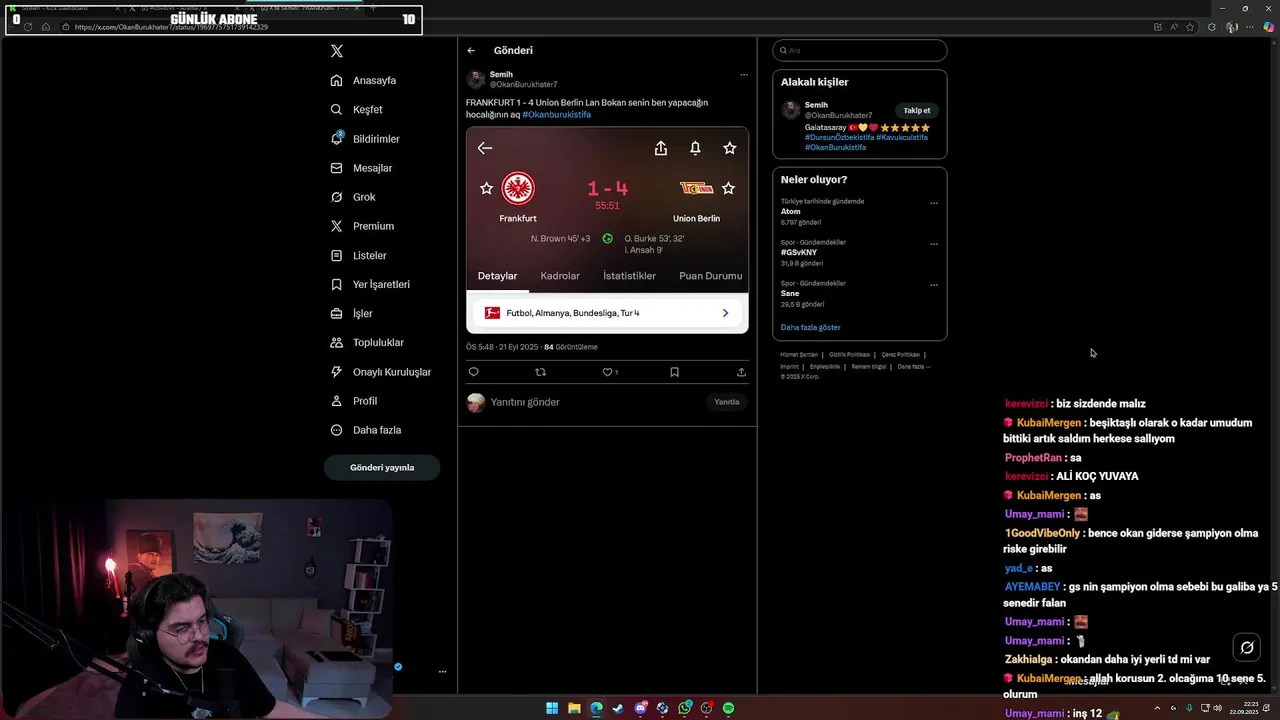Open İşler in the sidebar
This screenshot has width=1280, height=720.
coord(351,313)
